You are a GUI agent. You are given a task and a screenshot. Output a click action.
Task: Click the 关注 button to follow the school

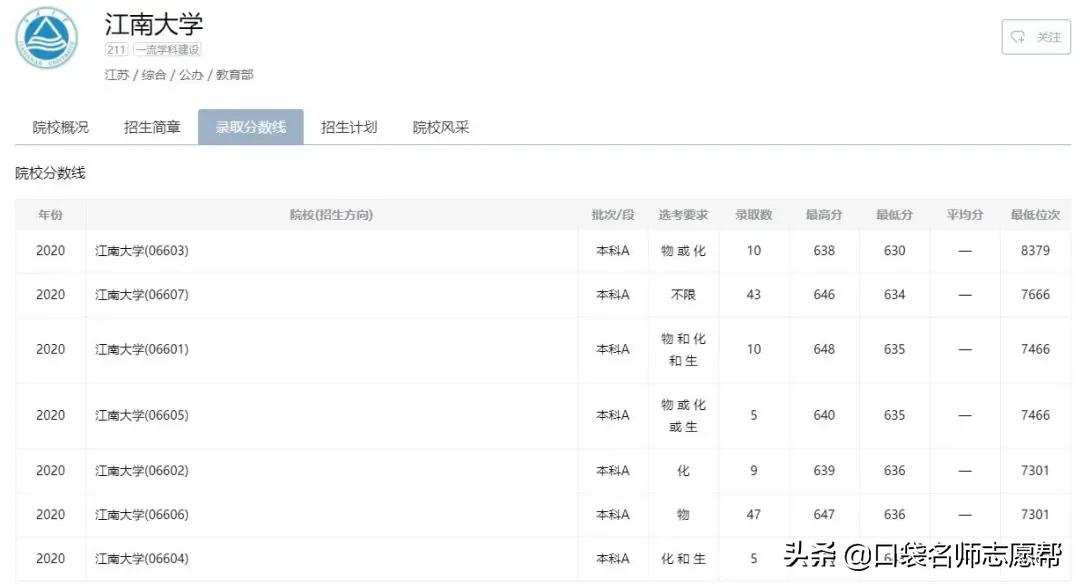click(x=1036, y=36)
